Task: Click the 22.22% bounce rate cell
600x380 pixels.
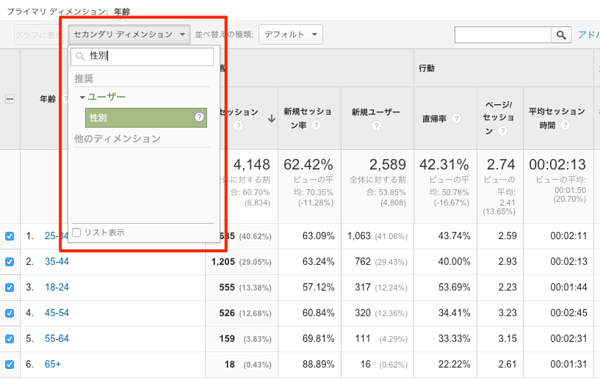Action: (454, 364)
